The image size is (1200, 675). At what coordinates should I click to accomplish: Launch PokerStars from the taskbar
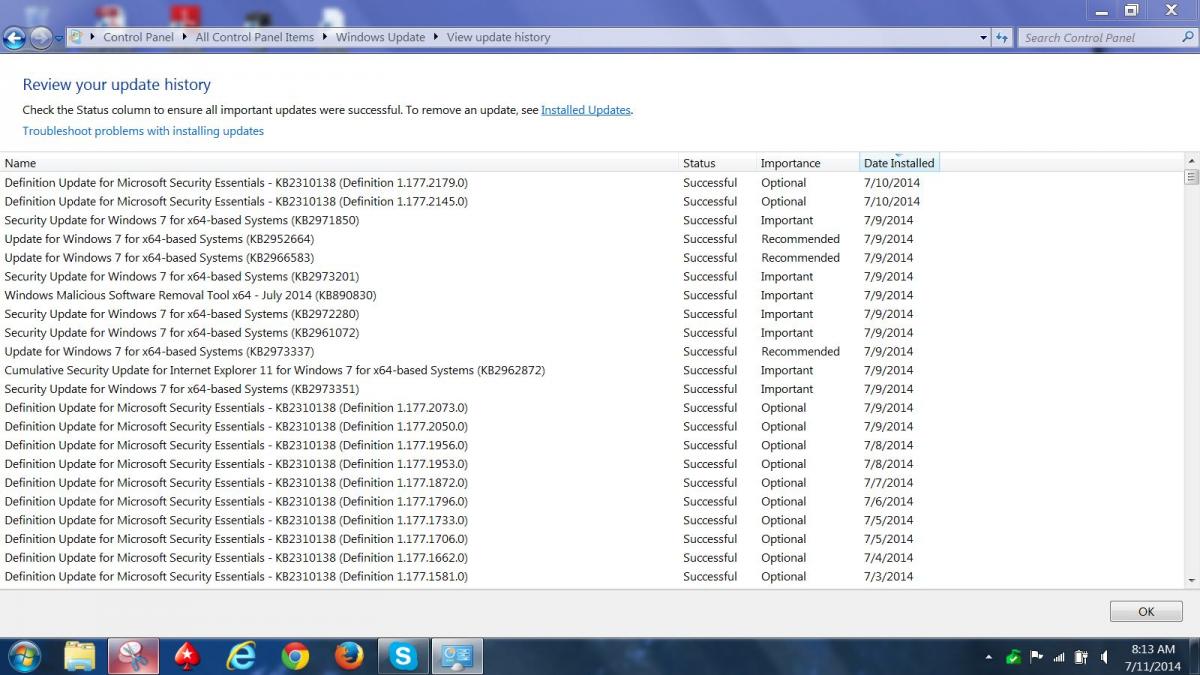pos(186,656)
